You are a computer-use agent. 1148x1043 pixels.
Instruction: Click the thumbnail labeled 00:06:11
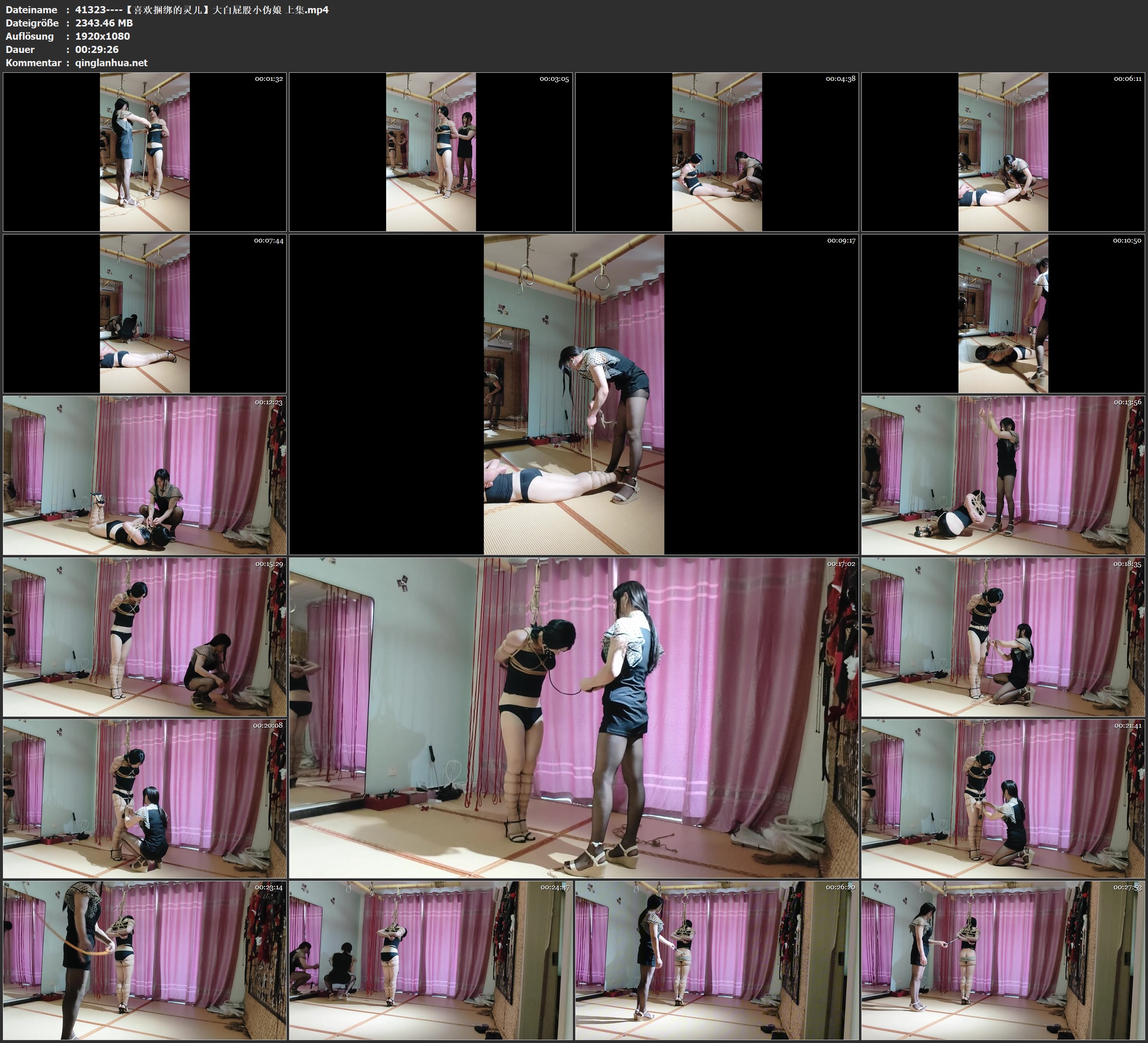[1003, 152]
